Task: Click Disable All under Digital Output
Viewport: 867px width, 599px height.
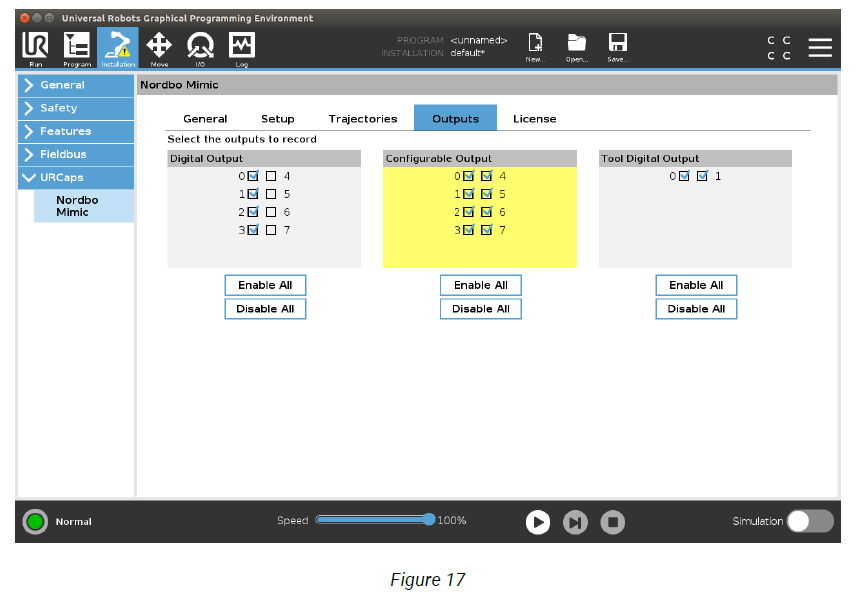Action: (x=265, y=309)
